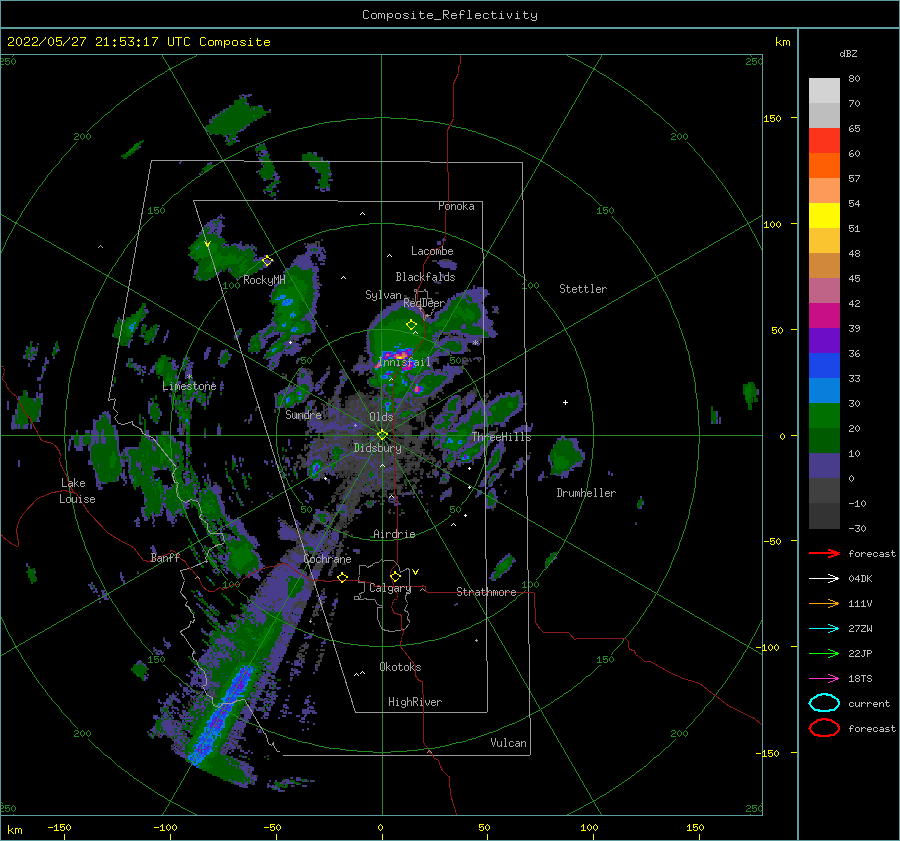Select the yellow diamond marker below Cochrane
The width and height of the screenshot is (900, 841).
click(x=343, y=577)
